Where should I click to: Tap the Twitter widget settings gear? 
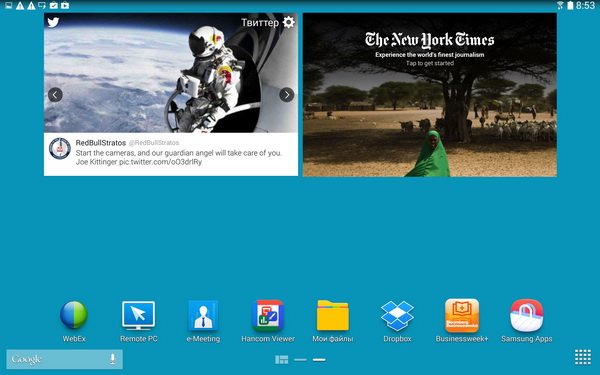(x=289, y=22)
